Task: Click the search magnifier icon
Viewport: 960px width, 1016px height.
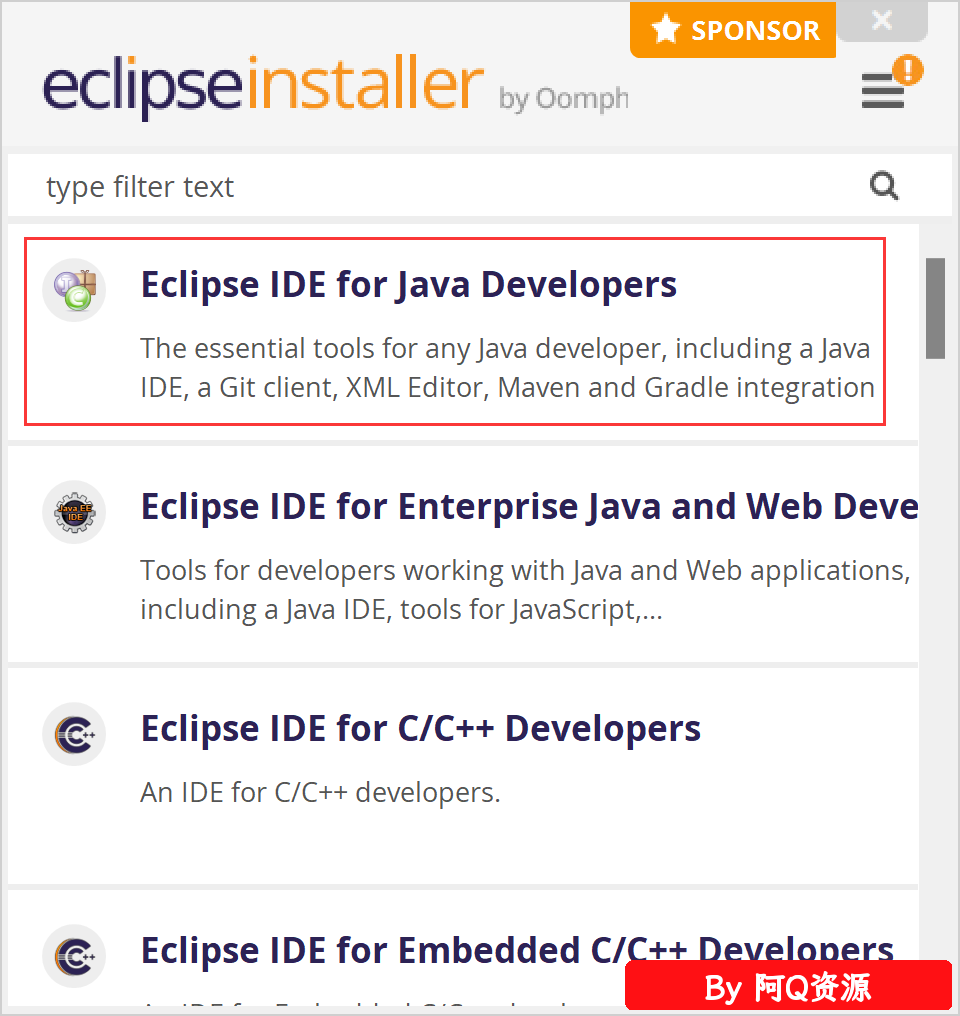Action: (884, 186)
